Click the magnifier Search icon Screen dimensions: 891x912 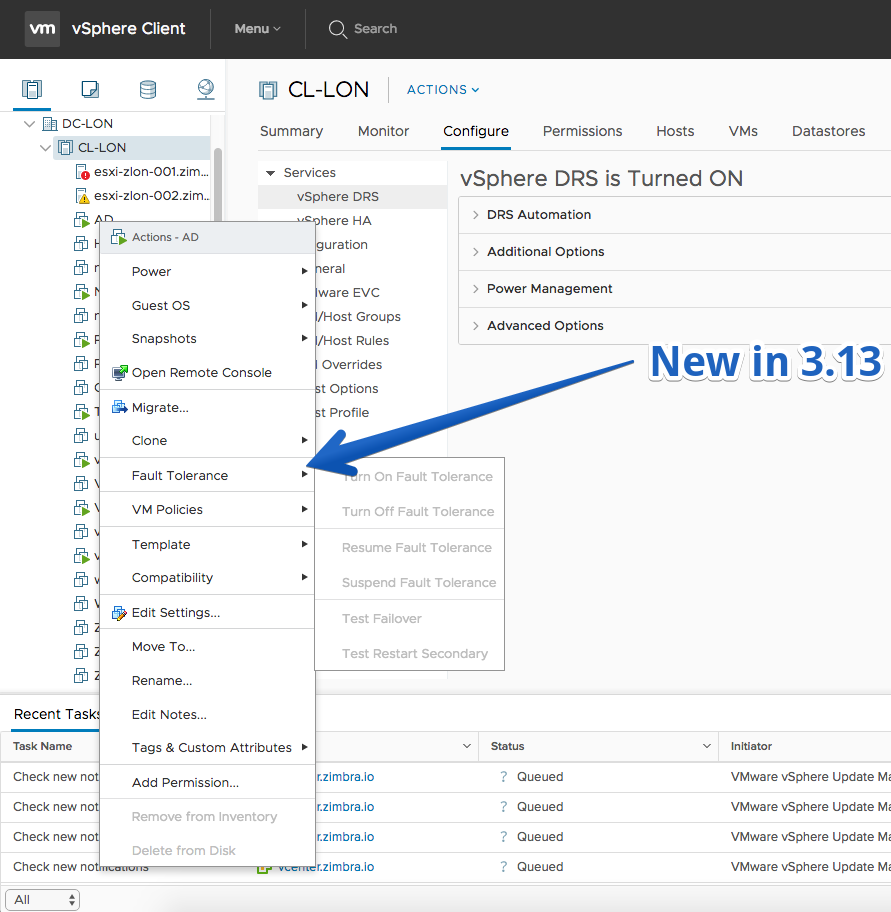click(337, 29)
